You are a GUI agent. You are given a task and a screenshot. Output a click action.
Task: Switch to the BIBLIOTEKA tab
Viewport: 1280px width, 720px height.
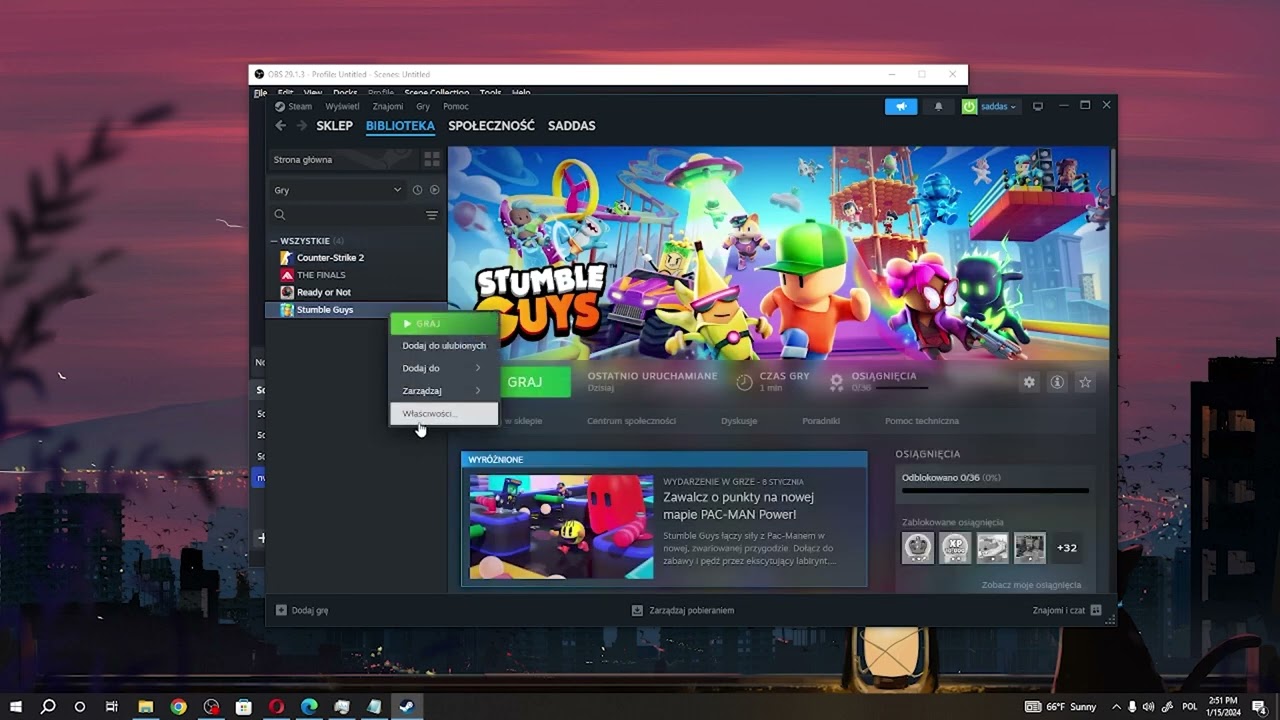coord(400,126)
